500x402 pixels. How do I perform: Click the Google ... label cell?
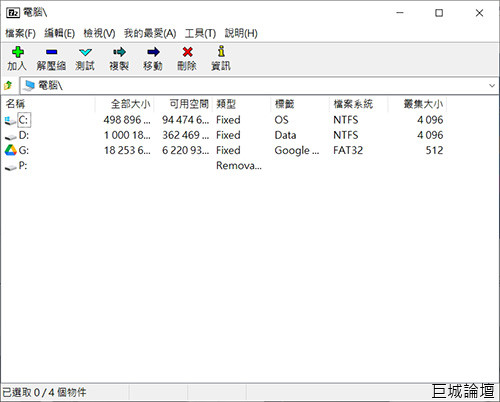click(x=297, y=151)
